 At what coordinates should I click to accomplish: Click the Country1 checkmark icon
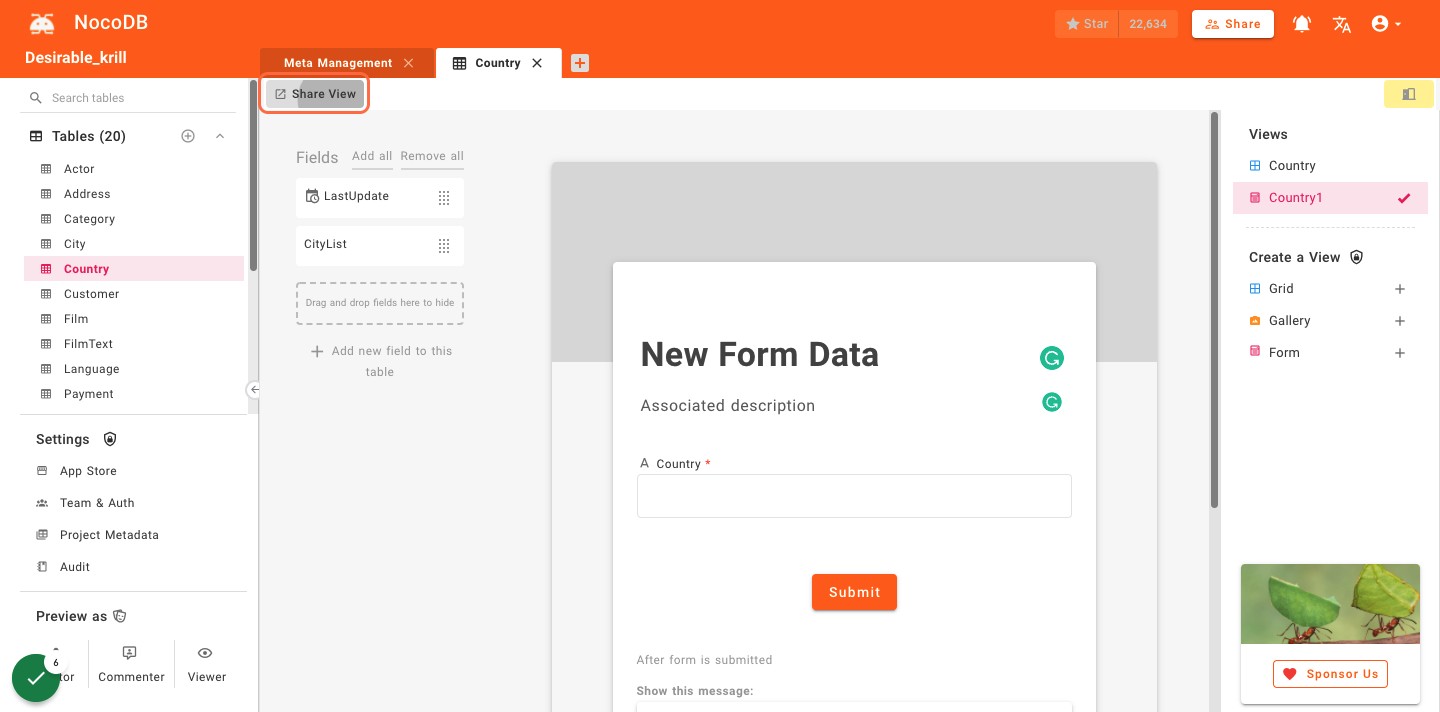[x=1404, y=198]
